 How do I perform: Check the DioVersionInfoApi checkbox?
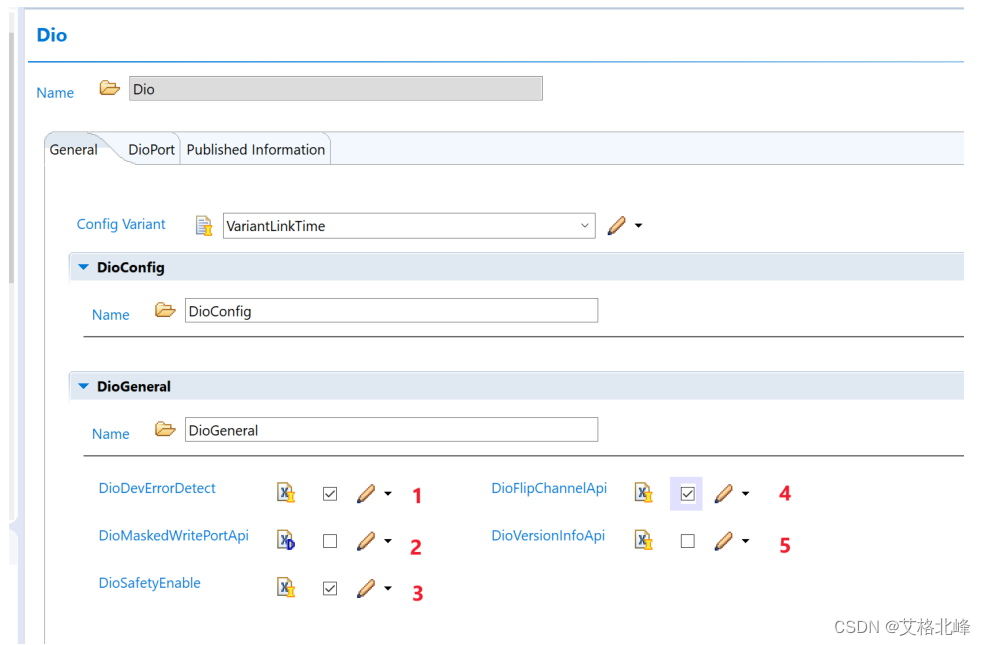(687, 541)
